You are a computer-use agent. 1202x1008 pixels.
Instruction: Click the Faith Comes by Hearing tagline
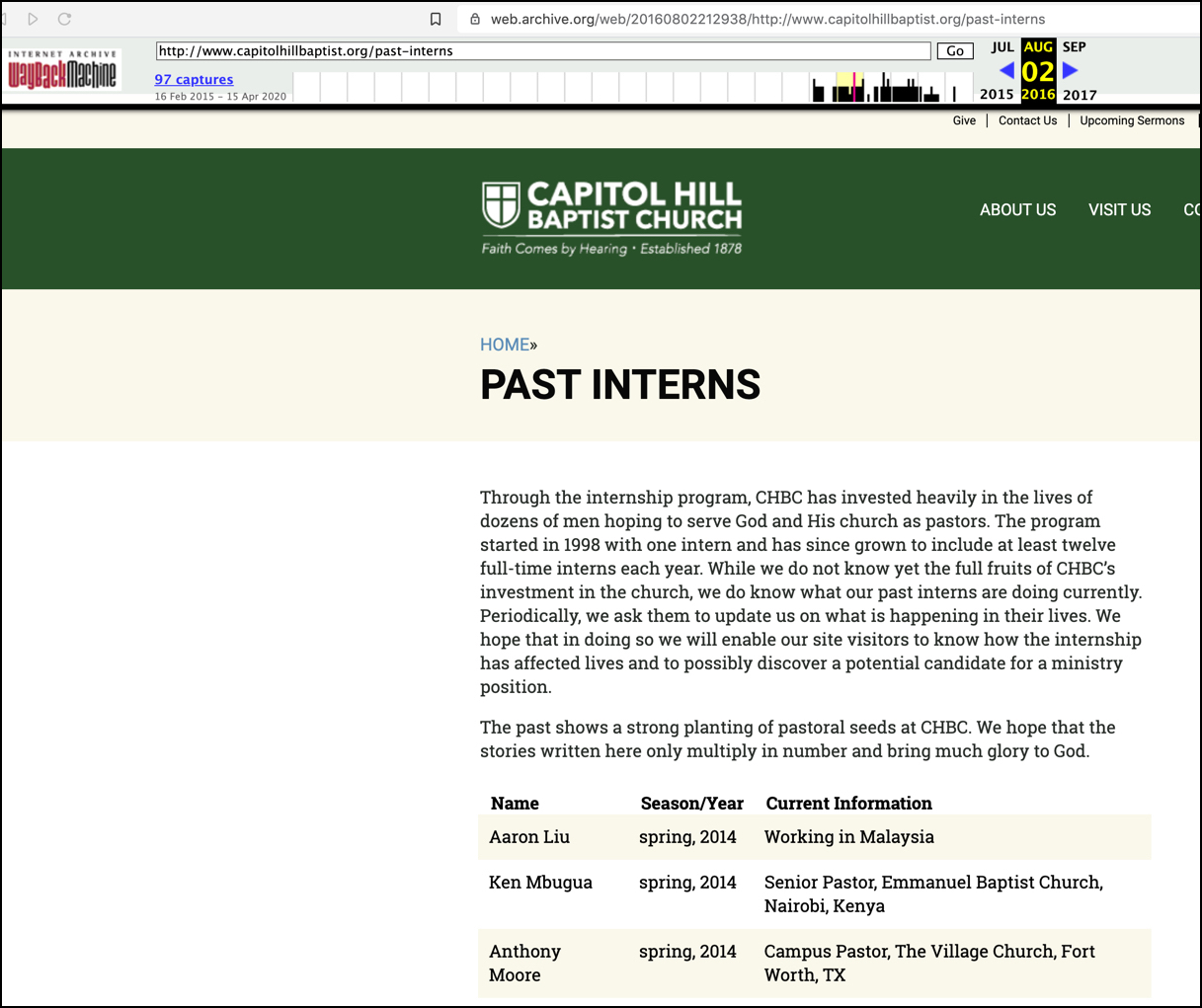pyautogui.click(x=611, y=249)
